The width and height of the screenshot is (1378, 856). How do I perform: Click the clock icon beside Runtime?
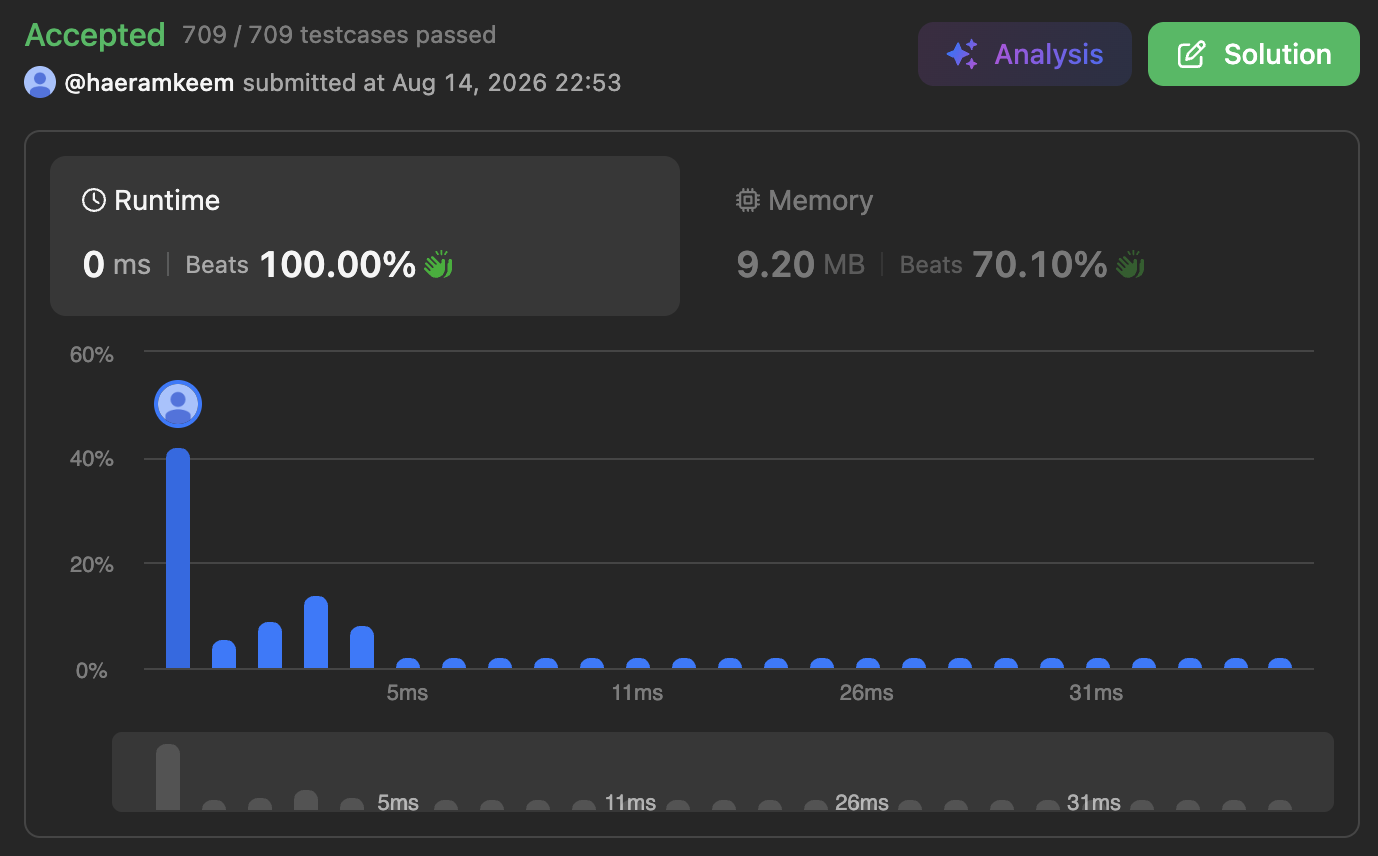tap(94, 200)
